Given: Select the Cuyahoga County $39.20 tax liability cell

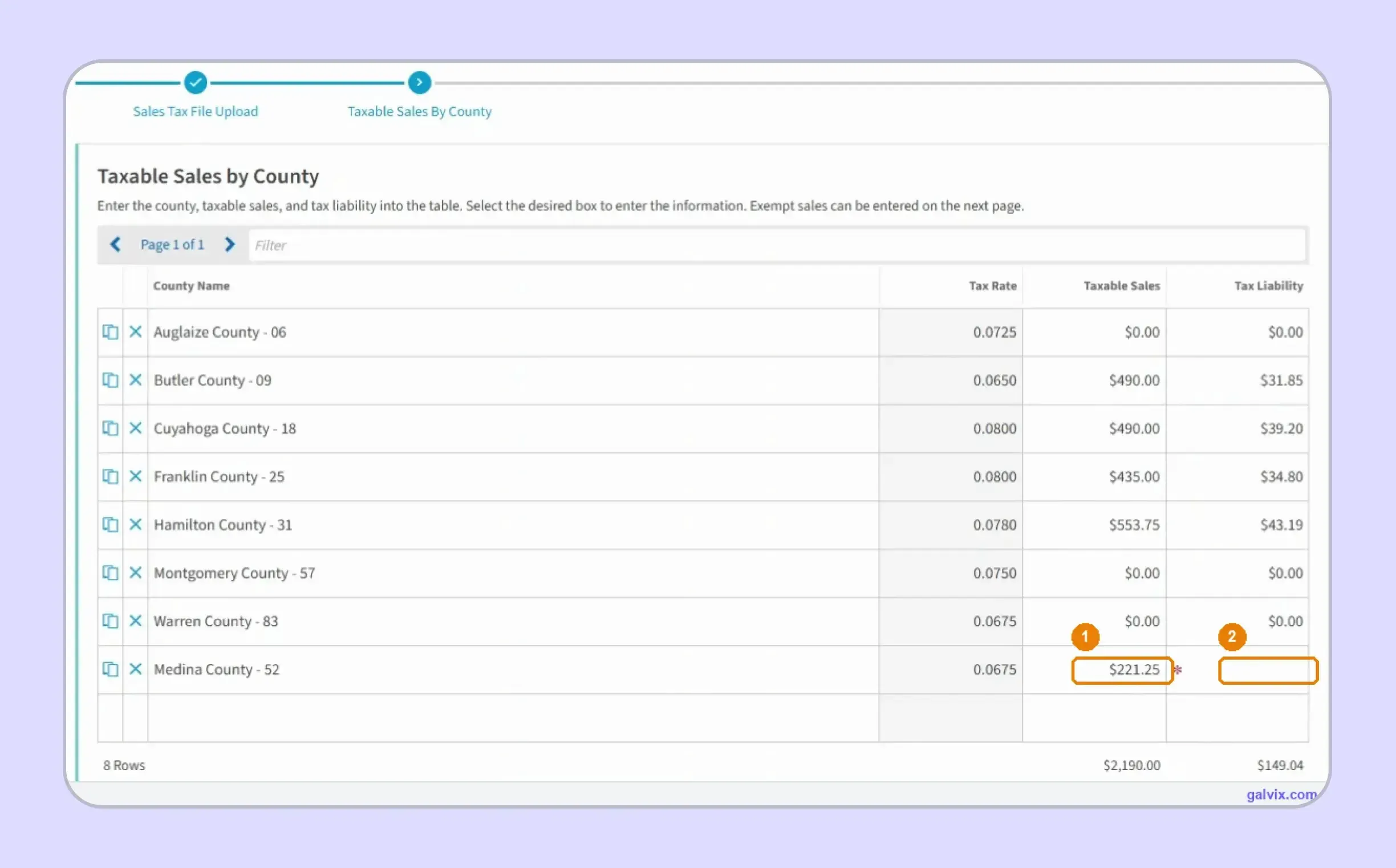Looking at the screenshot, I should [1237, 428].
